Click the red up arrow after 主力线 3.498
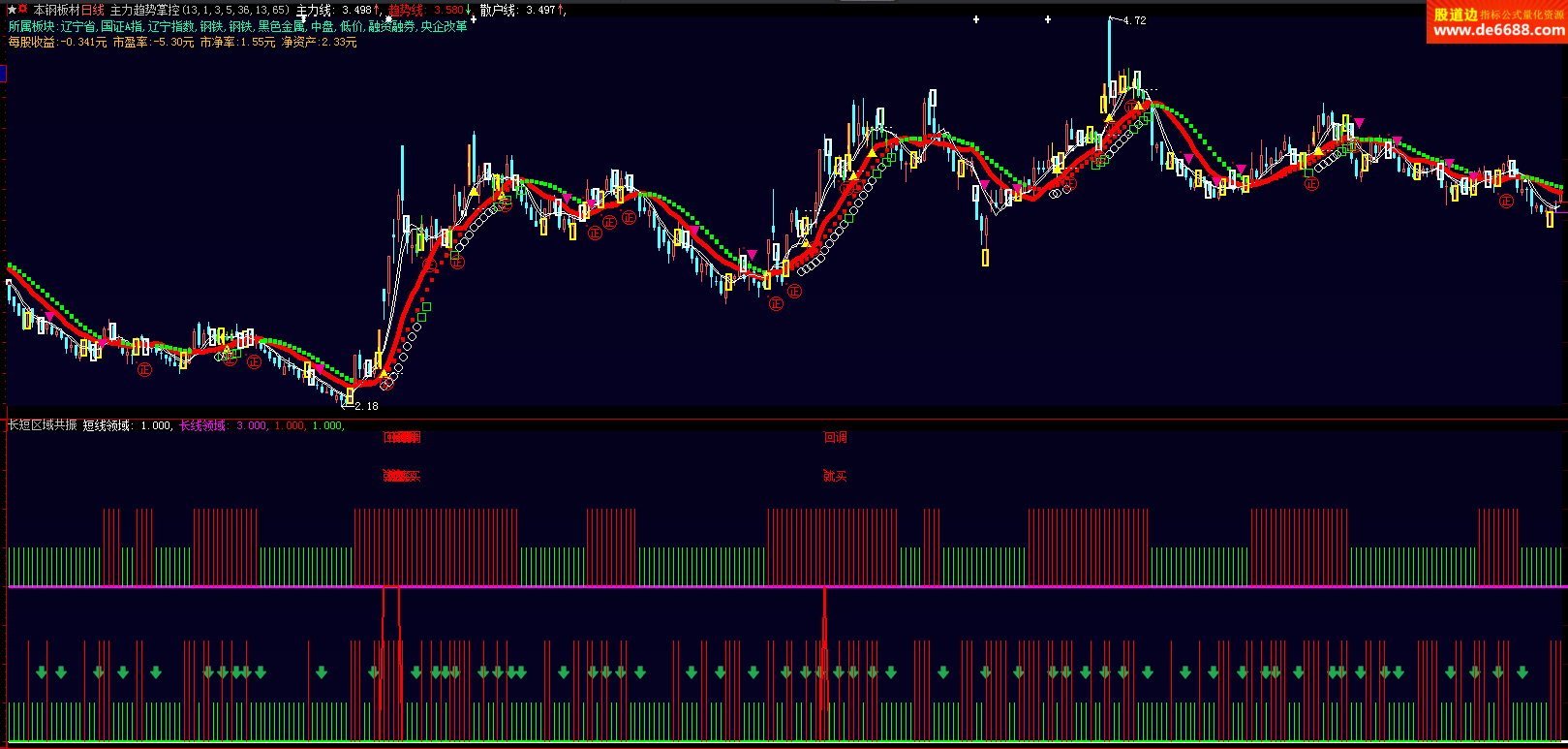The height and width of the screenshot is (749, 1568). click(x=377, y=10)
